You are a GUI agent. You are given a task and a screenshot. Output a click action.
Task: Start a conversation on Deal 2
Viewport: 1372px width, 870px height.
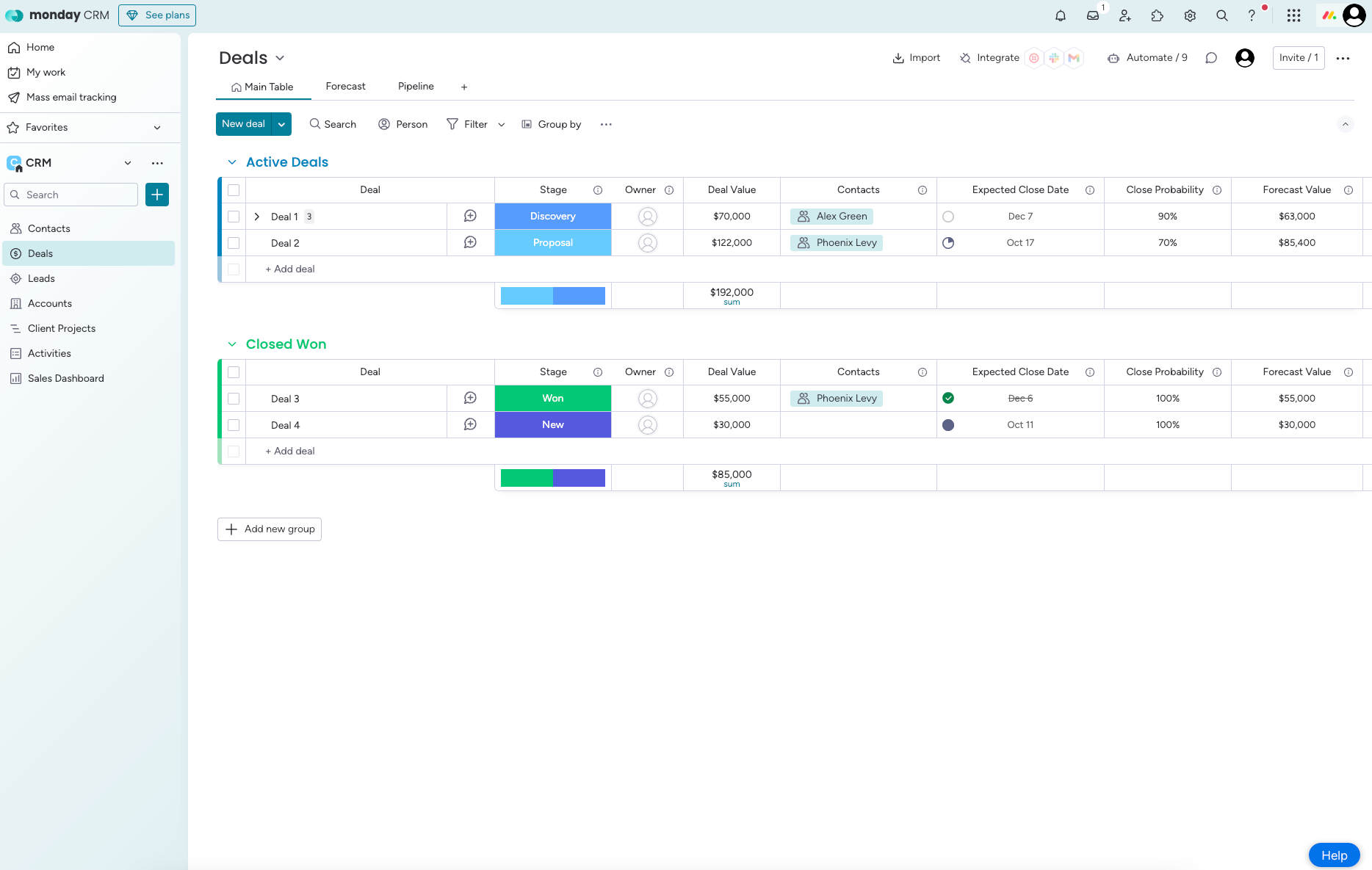[470, 242]
